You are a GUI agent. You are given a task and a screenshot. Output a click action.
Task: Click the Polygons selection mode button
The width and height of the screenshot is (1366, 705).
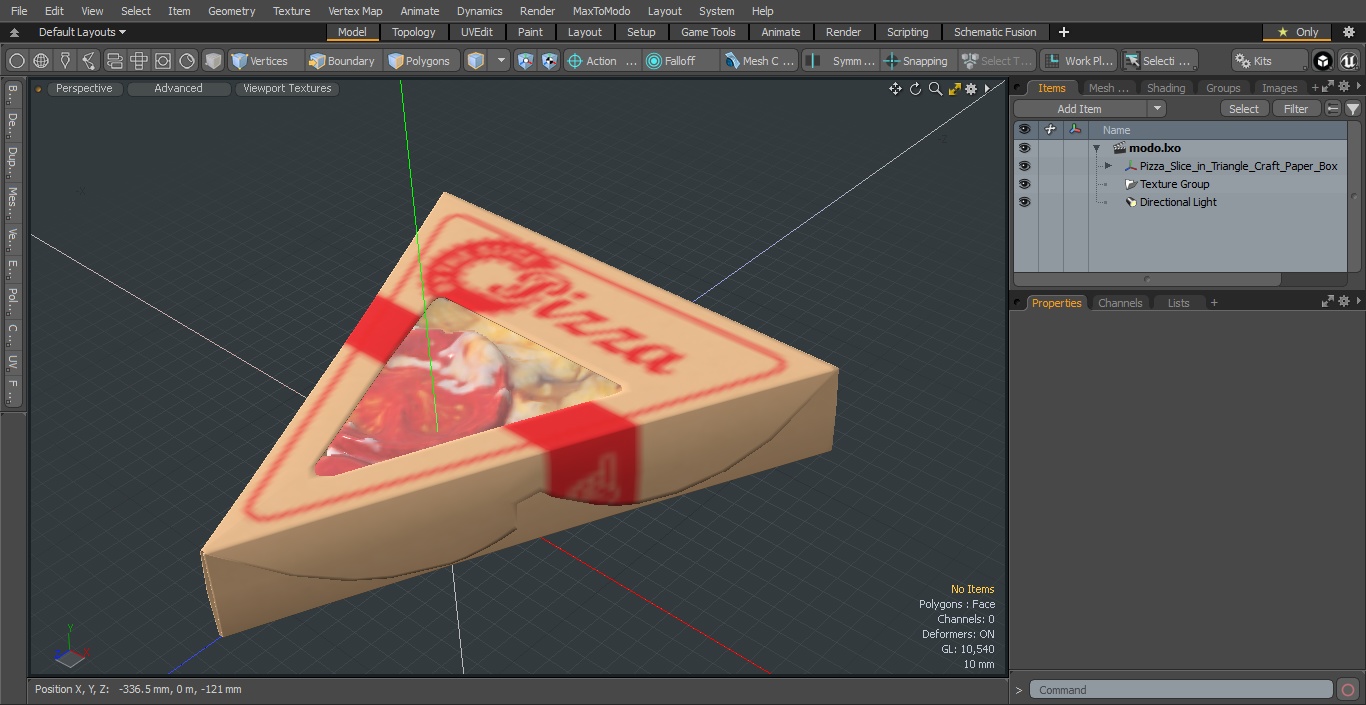(x=420, y=61)
